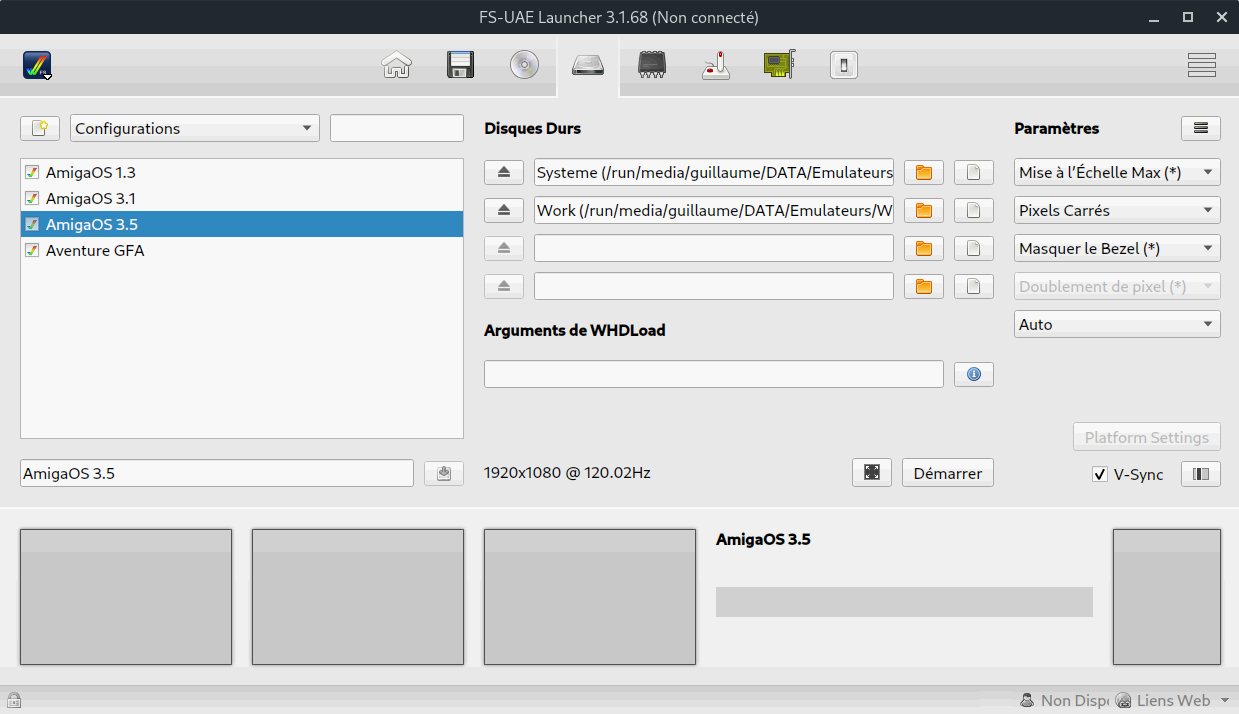1239x714 pixels.
Task: Show WHDLoad arguments info
Action: click(974, 374)
